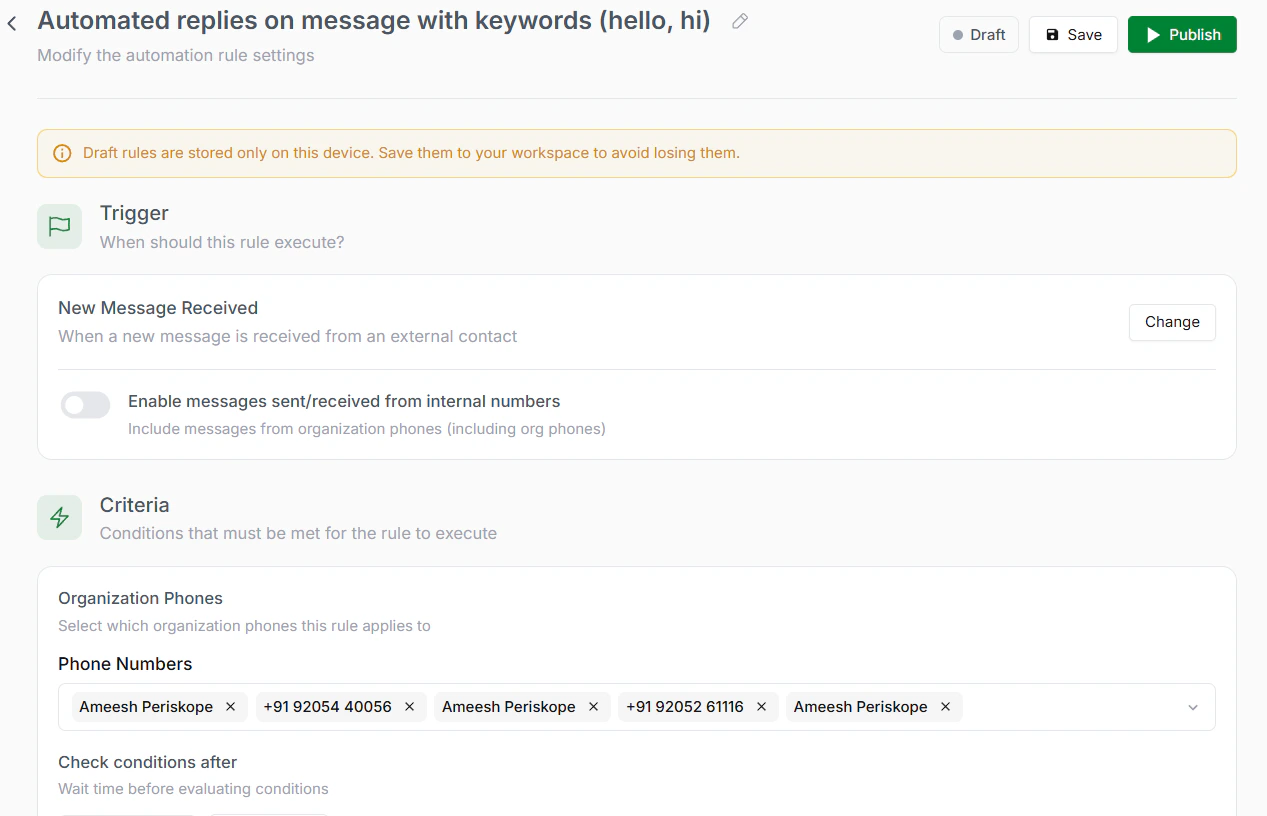The height and width of the screenshot is (816, 1267).
Task: Click the info icon in the draft warning banner
Action: [x=62, y=153]
